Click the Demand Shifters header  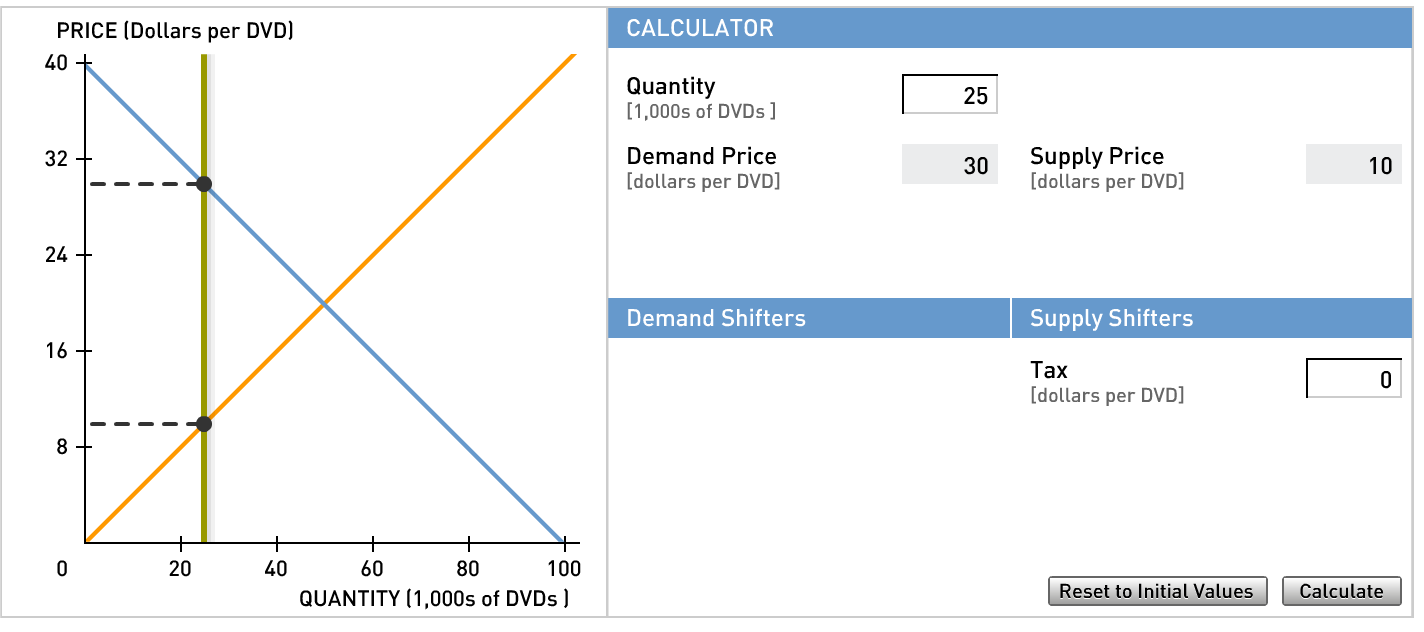[x=716, y=318]
